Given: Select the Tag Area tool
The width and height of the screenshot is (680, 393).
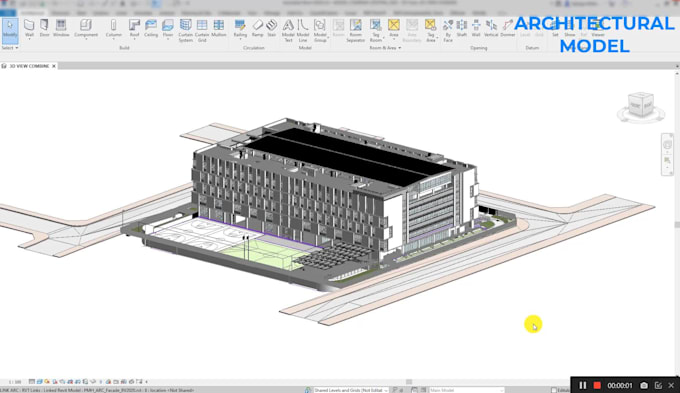Looking at the screenshot, I should click(430, 30).
